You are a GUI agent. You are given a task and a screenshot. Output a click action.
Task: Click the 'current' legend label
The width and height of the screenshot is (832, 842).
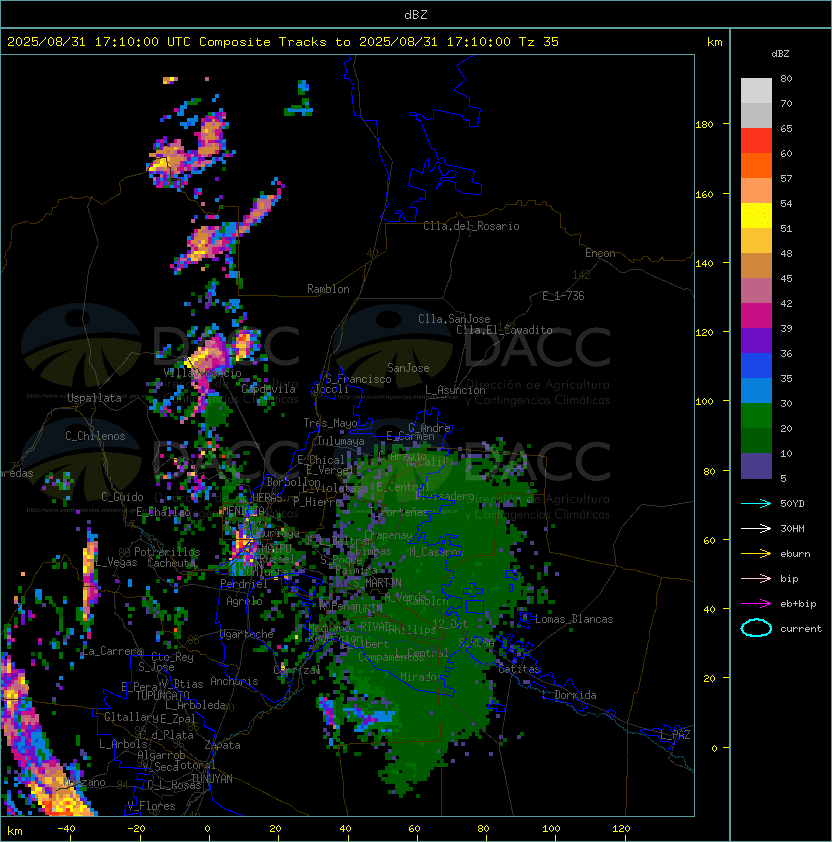pos(801,629)
